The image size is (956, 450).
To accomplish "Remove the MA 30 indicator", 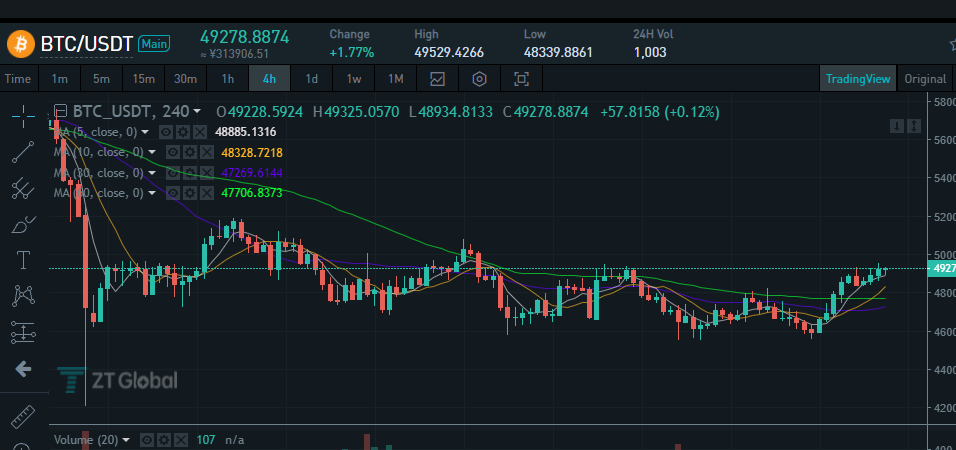I will 207,173.
